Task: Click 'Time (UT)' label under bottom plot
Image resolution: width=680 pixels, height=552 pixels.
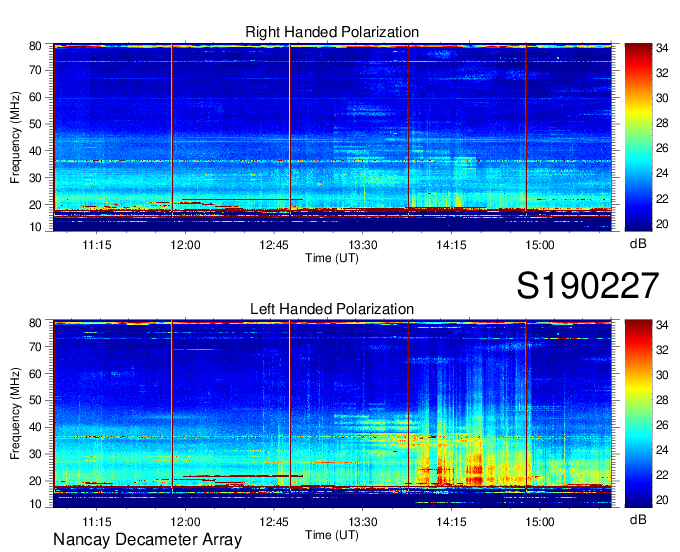Action: (x=332, y=535)
